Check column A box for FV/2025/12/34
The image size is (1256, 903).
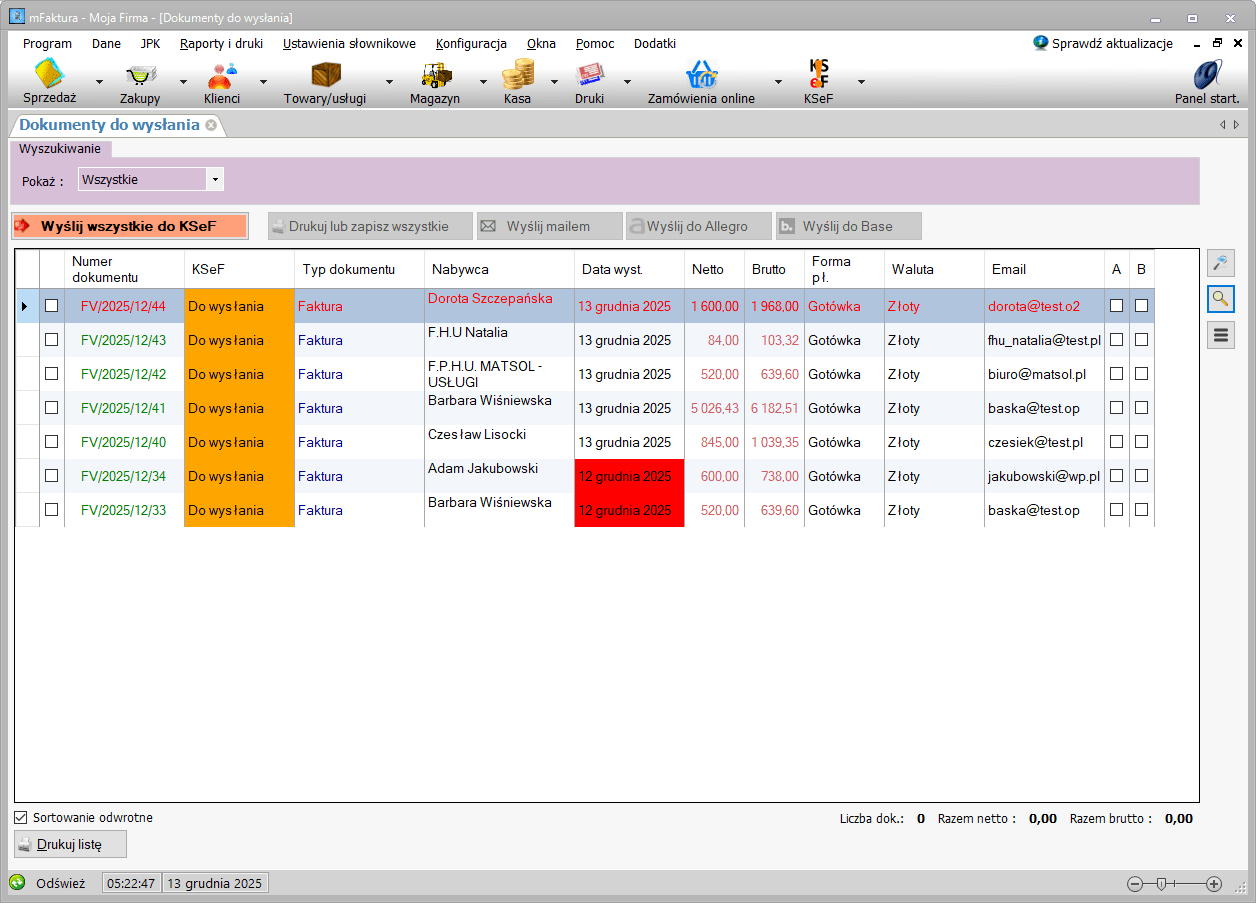1116,476
